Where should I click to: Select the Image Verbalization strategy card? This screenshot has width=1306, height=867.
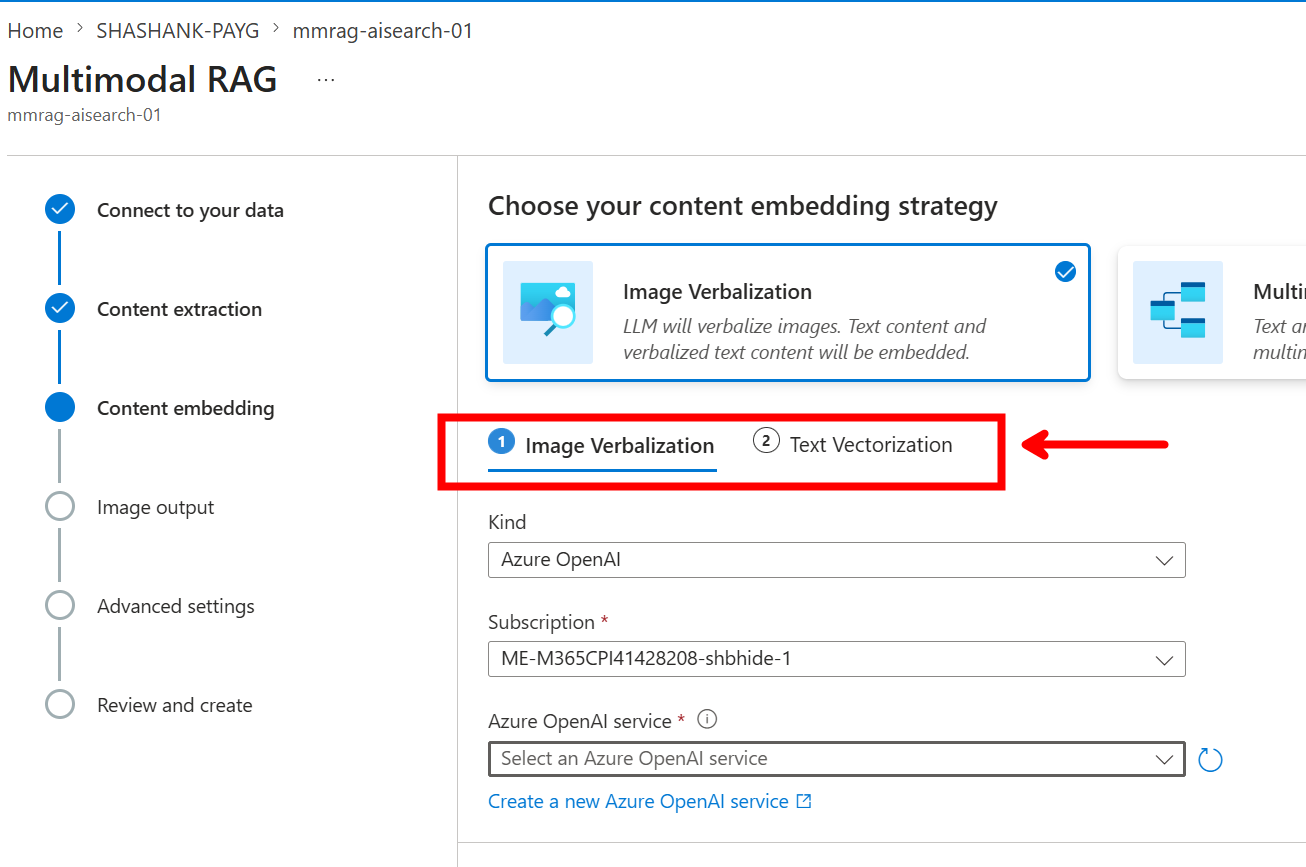[x=788, y=313]
